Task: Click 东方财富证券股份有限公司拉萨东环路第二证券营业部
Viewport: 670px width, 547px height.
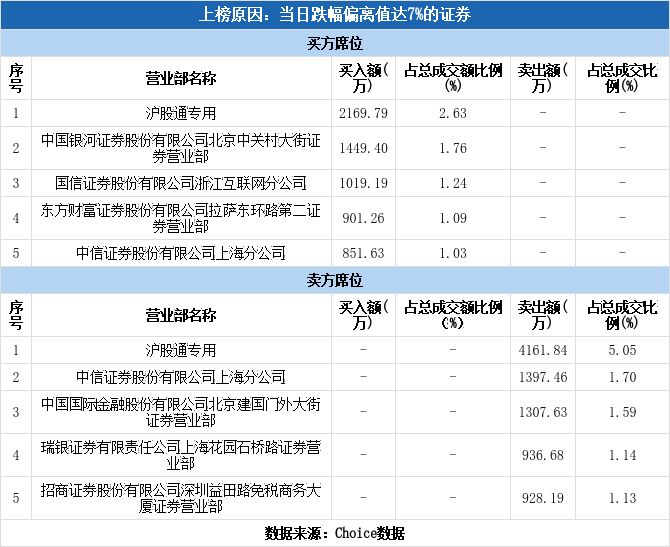Action: (181, 218)
